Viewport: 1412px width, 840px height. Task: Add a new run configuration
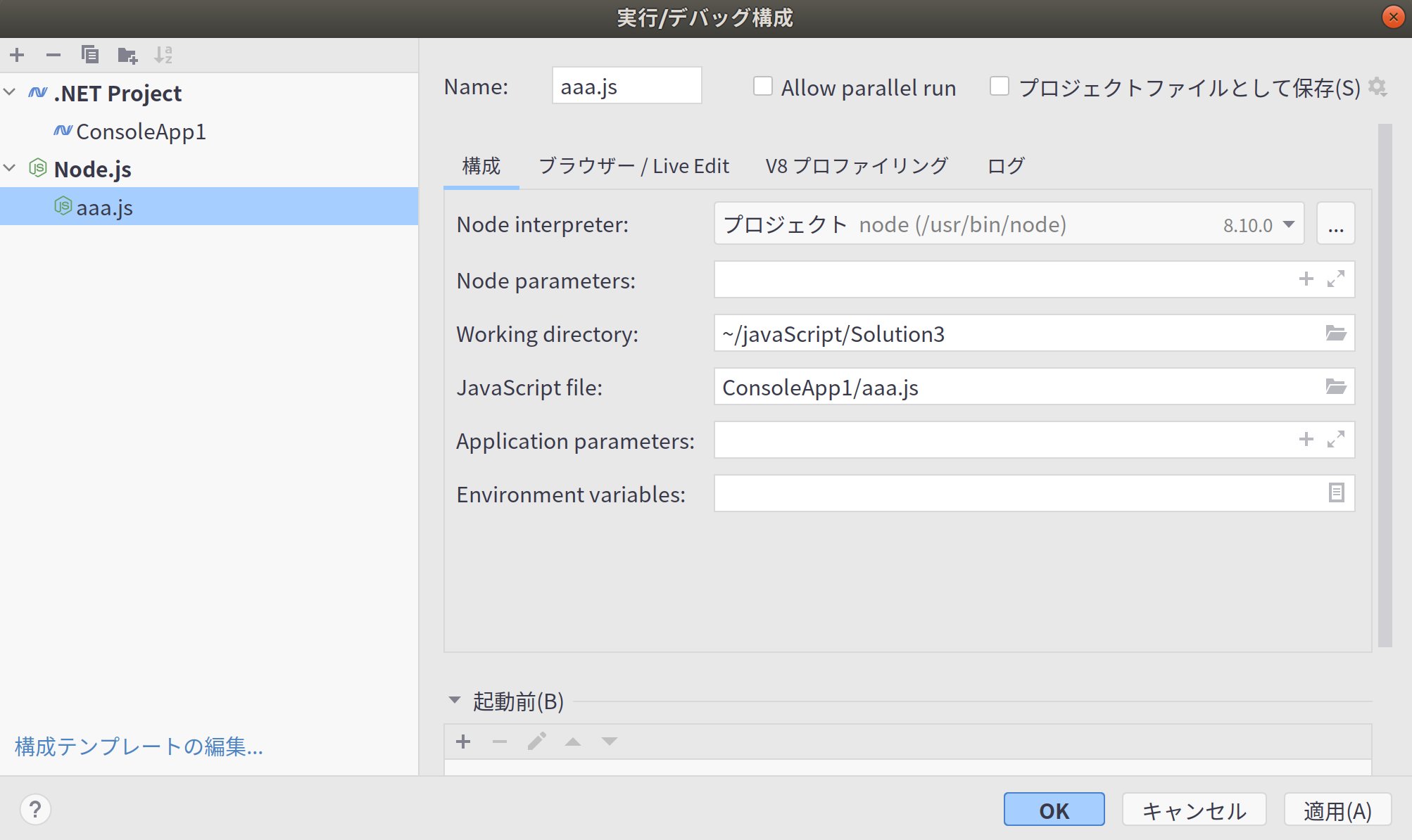click(x=17, y=55)
